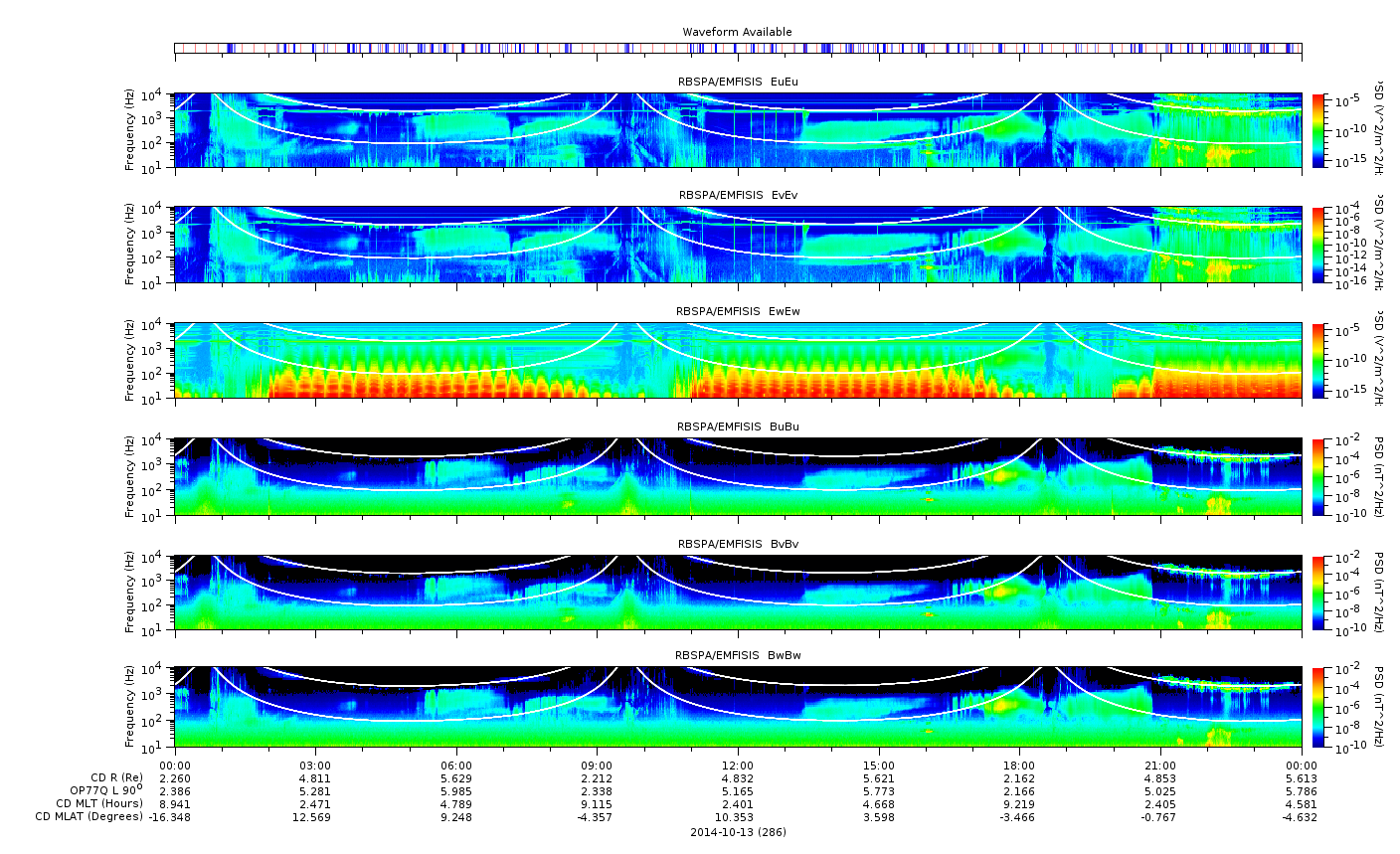Click the 'RBSPA/EMFISIS BvBv' panel title

[x=738, y=544]
